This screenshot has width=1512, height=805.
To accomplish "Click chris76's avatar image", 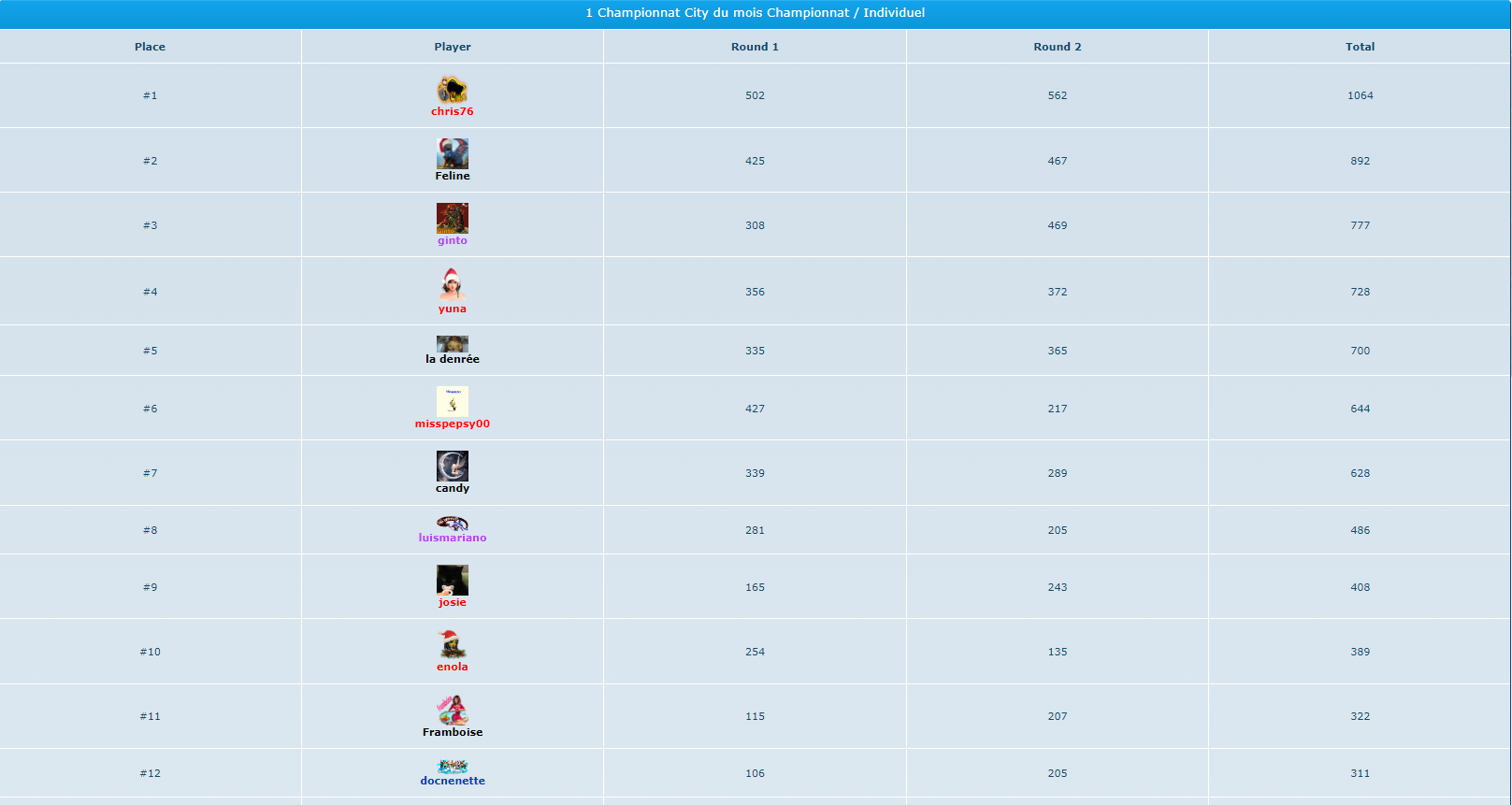I will pos(452,90).
